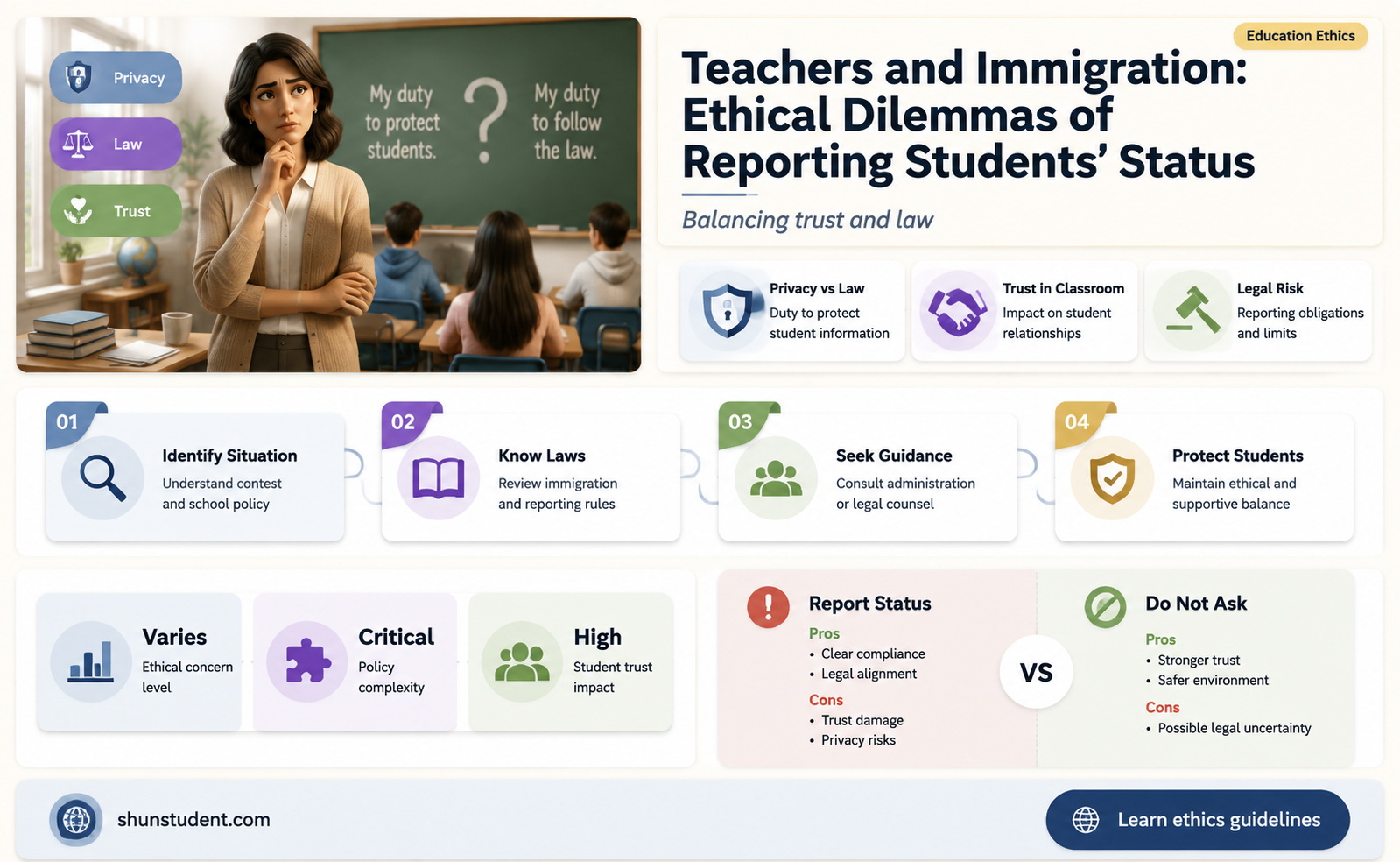Viewport: 1400px width, 862px height.
Task: Click the Trust heart-in-hand icon
Action: [x=79, y=210]
